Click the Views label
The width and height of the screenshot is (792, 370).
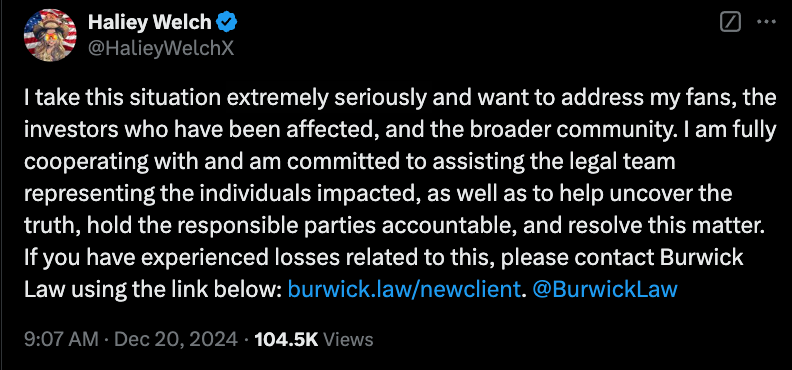[348, 339]
